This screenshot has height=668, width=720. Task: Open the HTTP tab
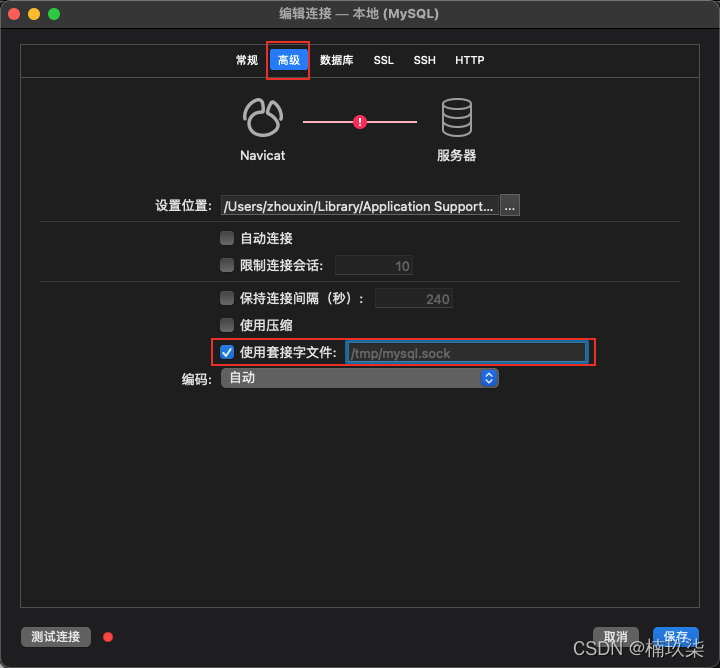pos(470,61)
